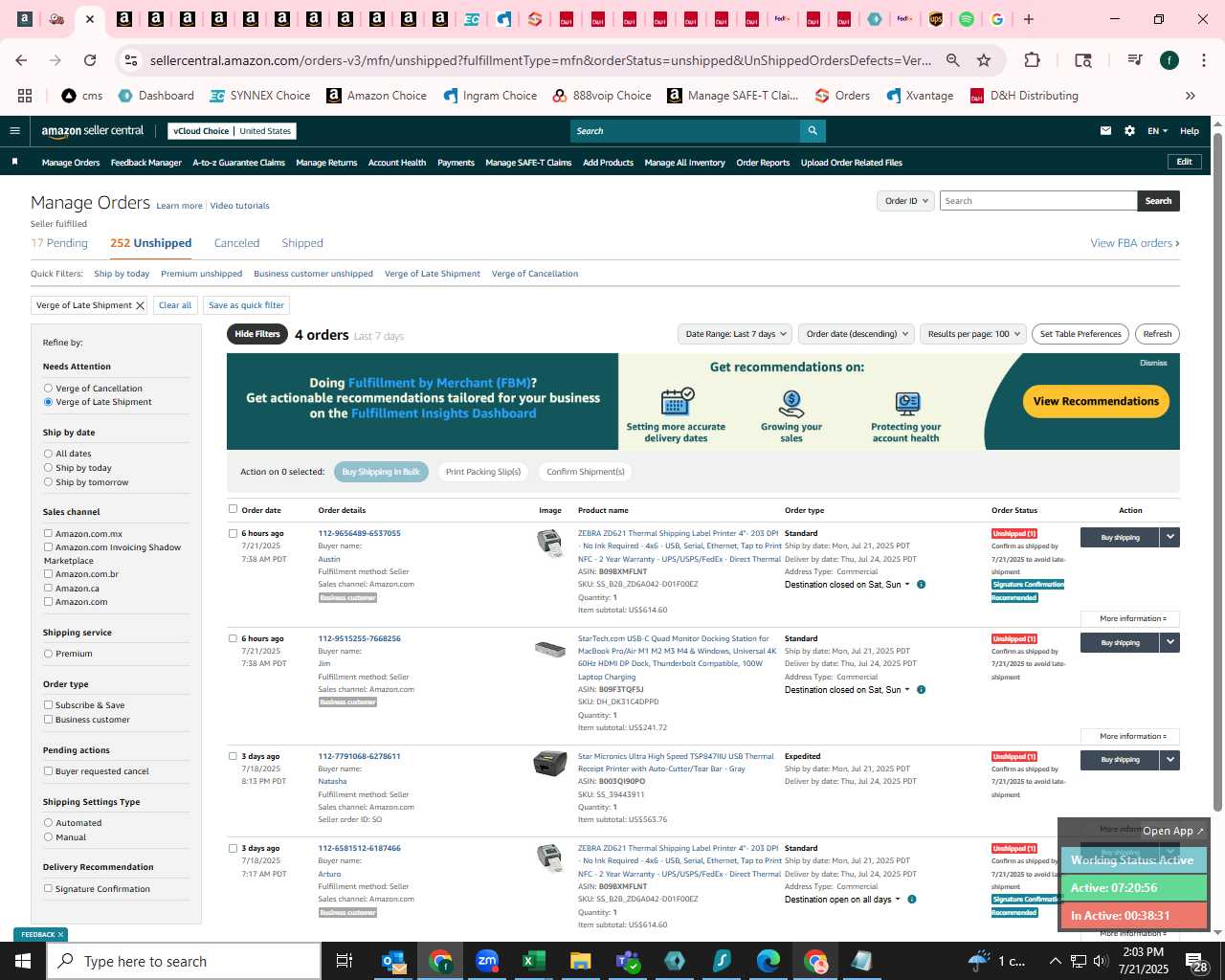The width and height of the screenshot is (1225, 980).
Task: Check the Signature Confirmation filter
Action: pyautogui.click(x=48, y=889)
